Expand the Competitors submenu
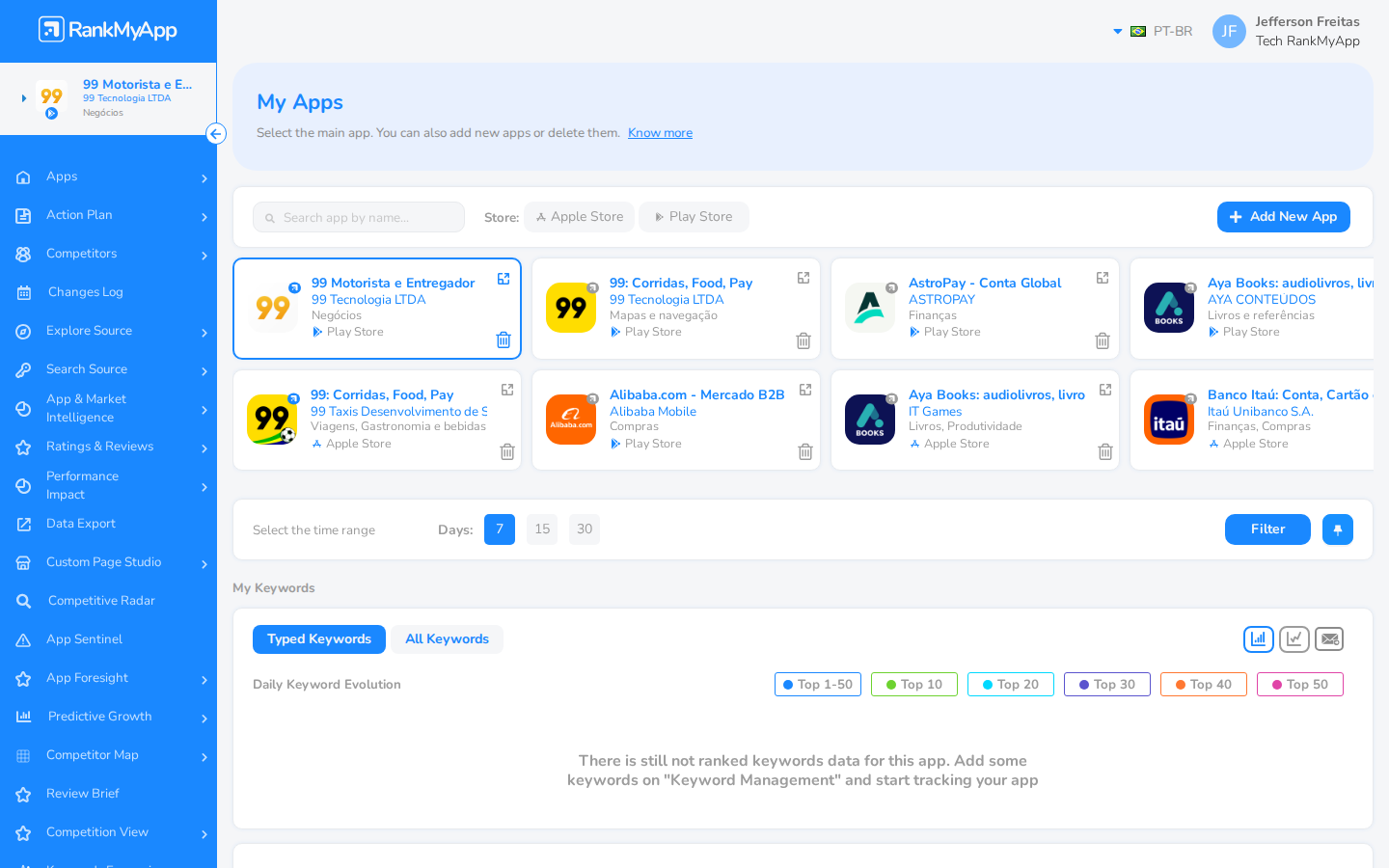 point(204,256)
